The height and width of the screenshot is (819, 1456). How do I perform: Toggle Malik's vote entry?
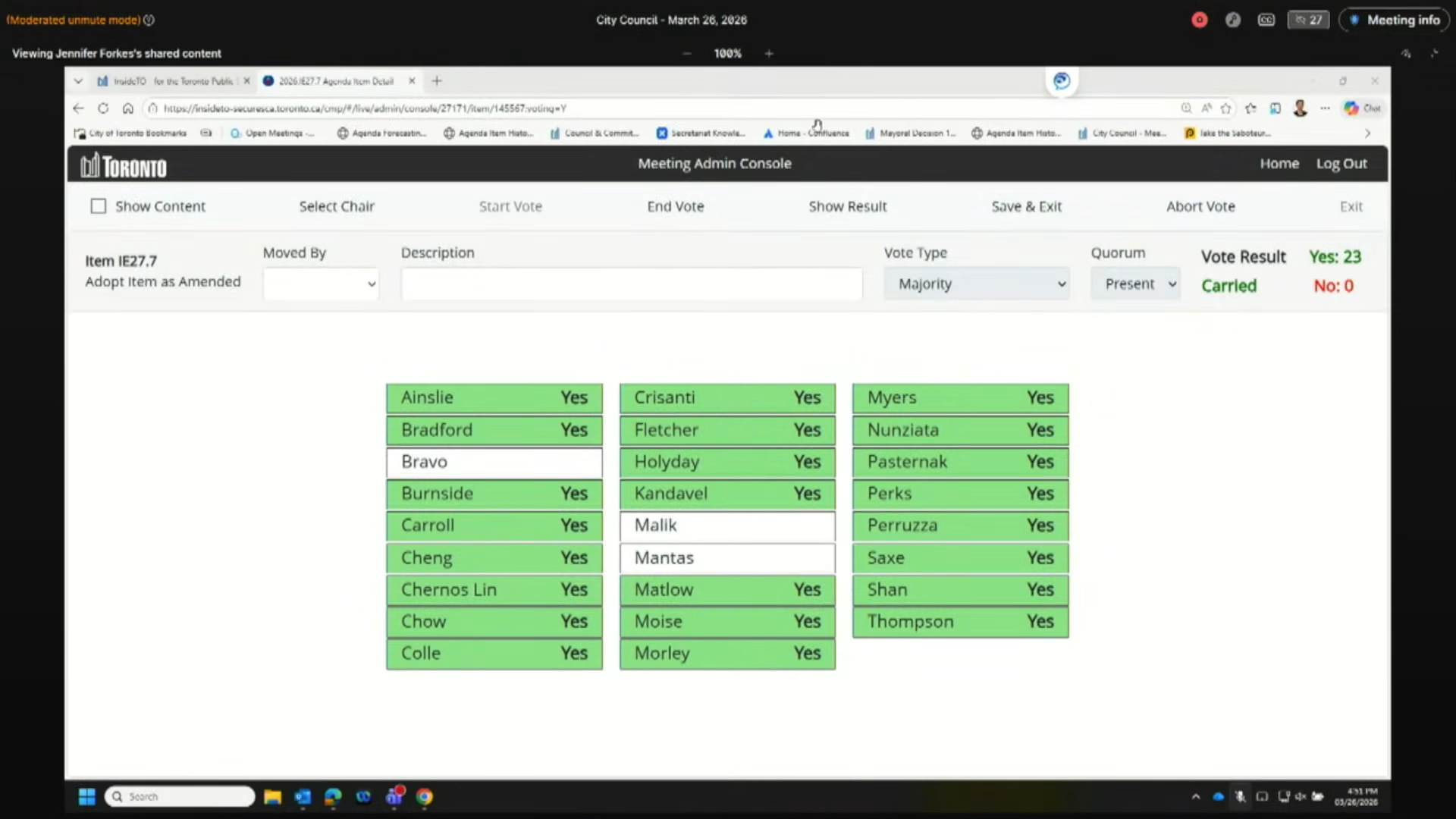[x=727, y=526]
